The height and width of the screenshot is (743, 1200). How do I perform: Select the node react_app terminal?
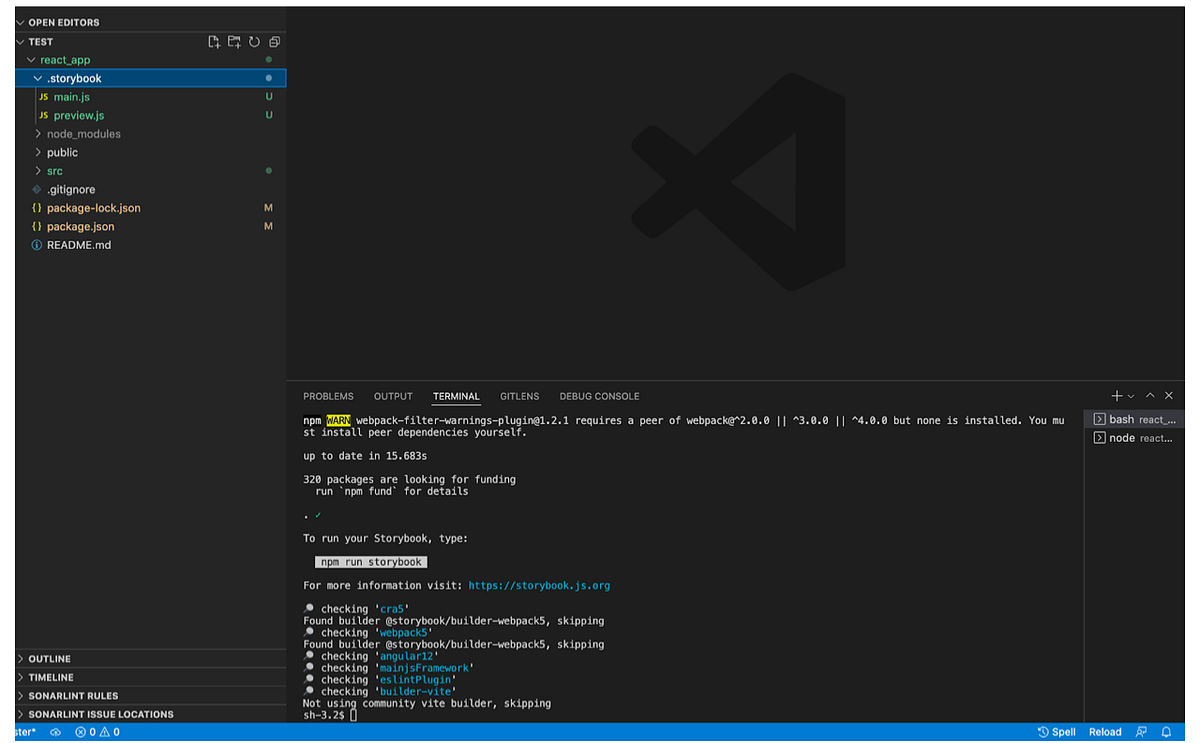click(1135, 438)
